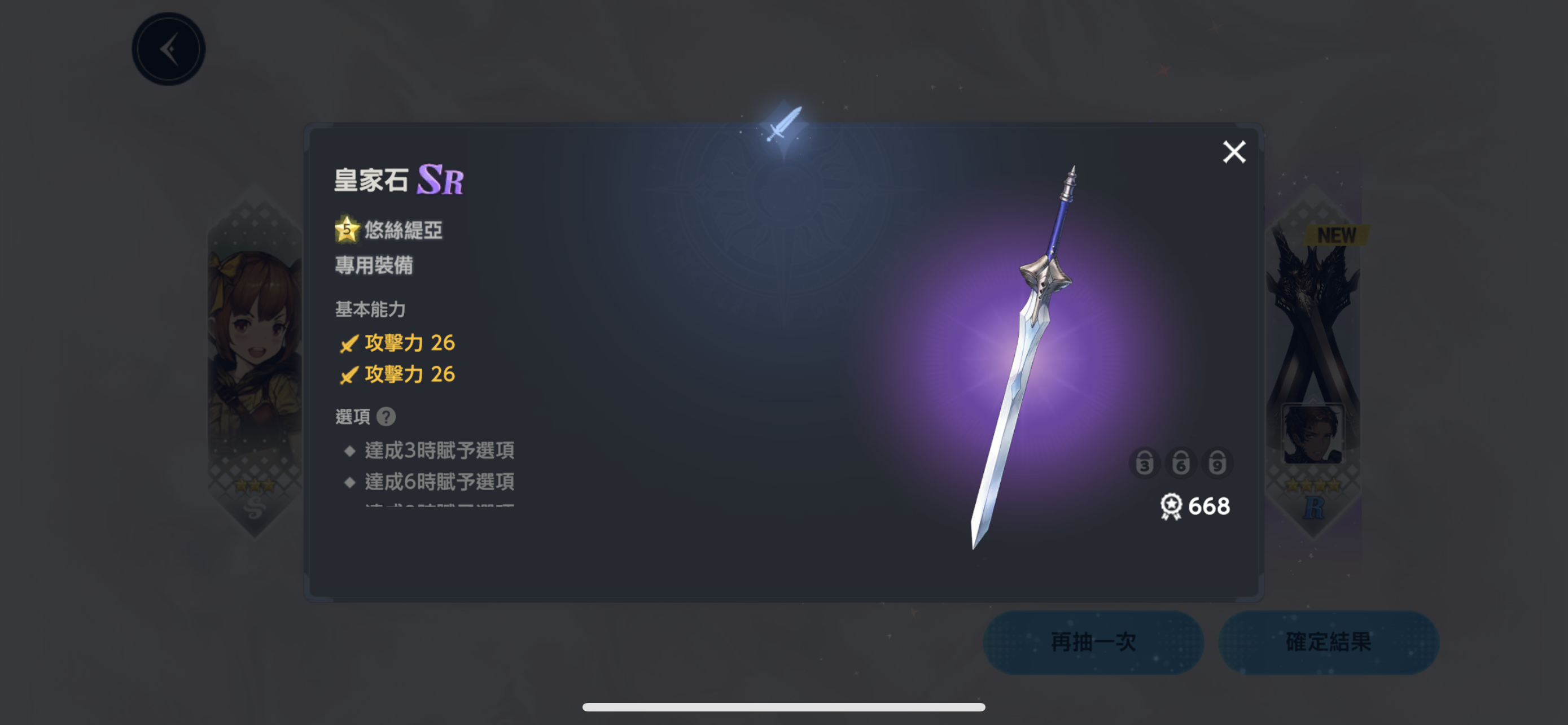Click the medal icon next to 668

(1171, 506)
